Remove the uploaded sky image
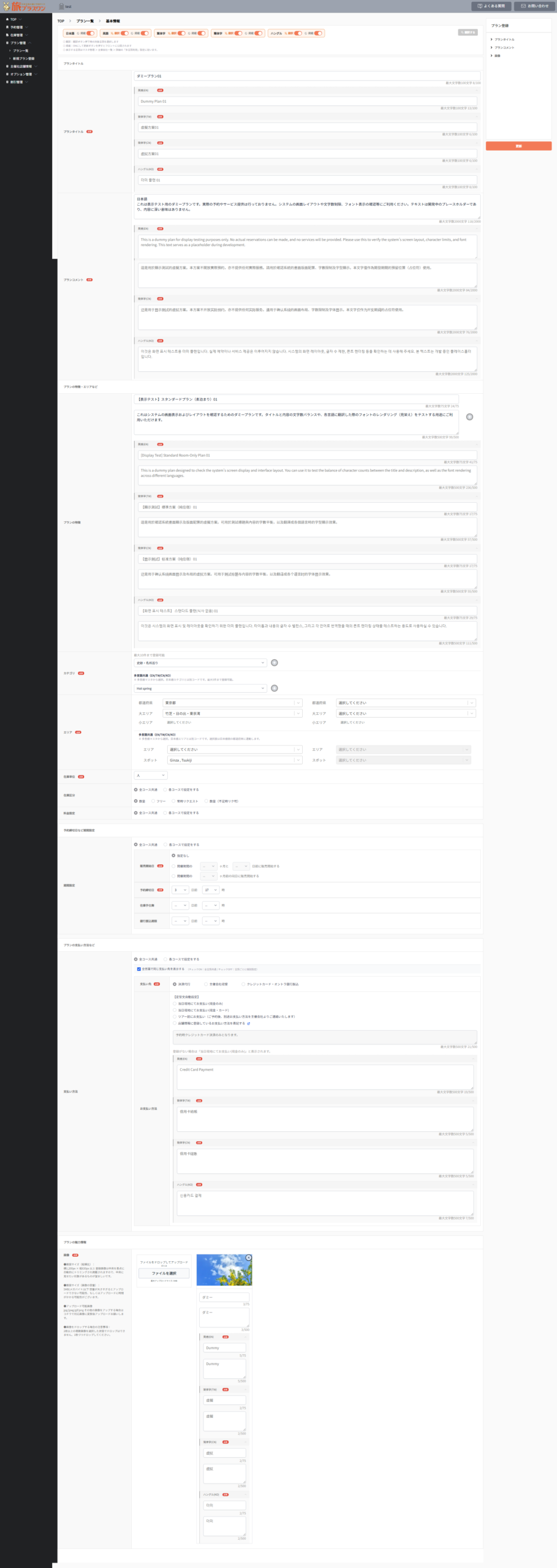The image size is (557, 1568). [x=248, y=1257]
